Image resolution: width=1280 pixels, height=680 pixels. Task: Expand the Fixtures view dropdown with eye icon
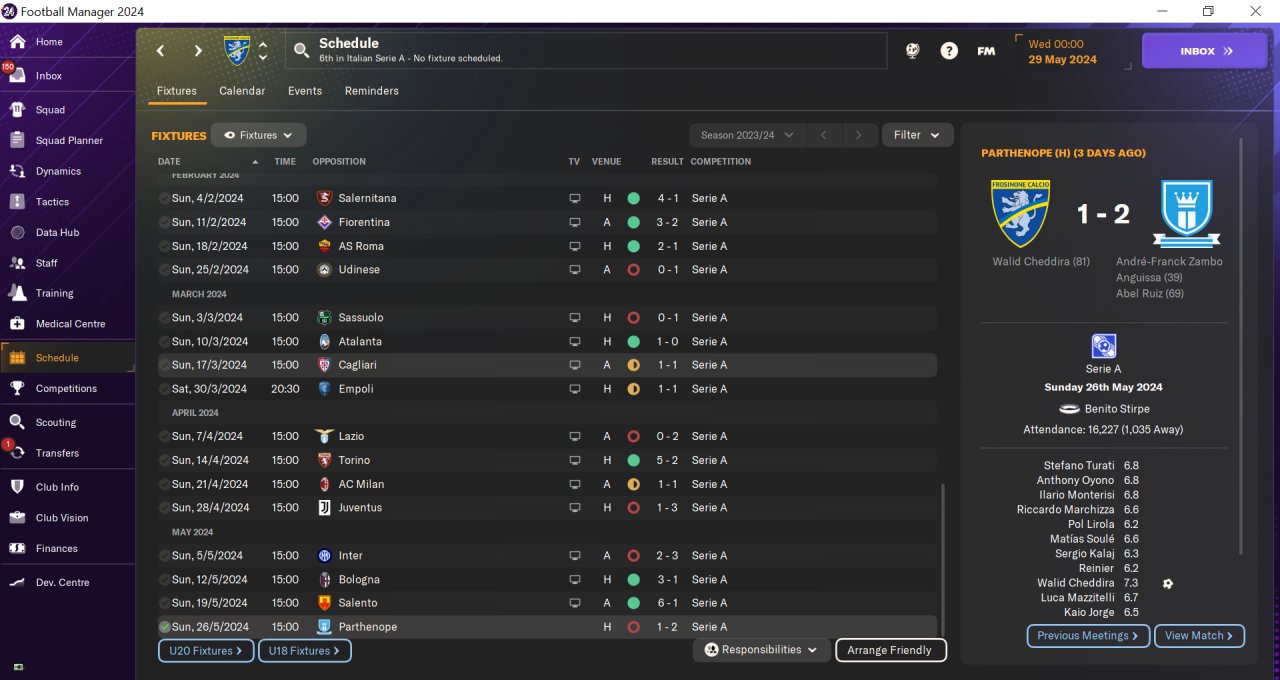pyautogui.click(x=258, y=135)
